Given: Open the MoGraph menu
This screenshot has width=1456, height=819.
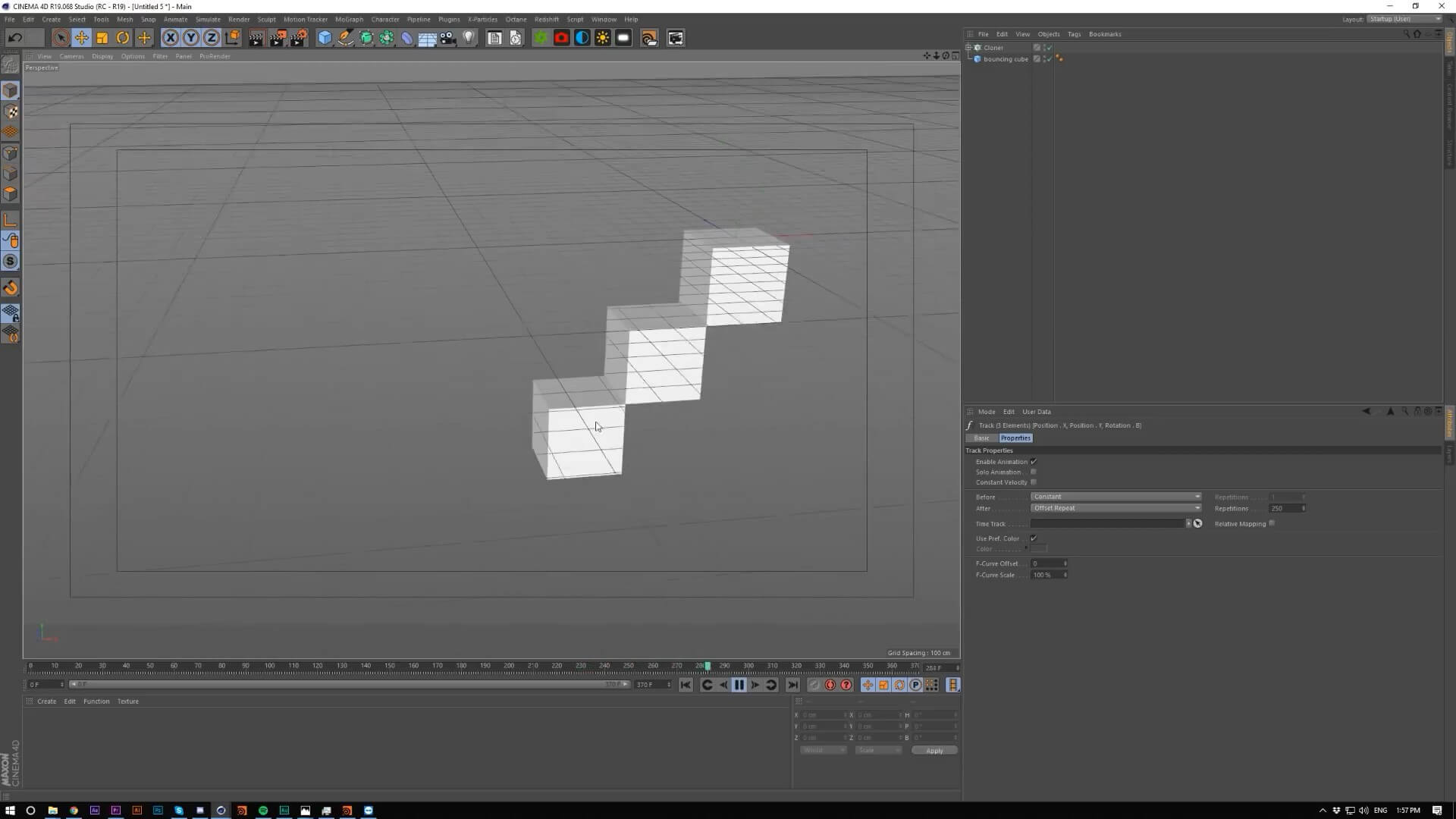Looking at the screenshot, I should (349, 19).
